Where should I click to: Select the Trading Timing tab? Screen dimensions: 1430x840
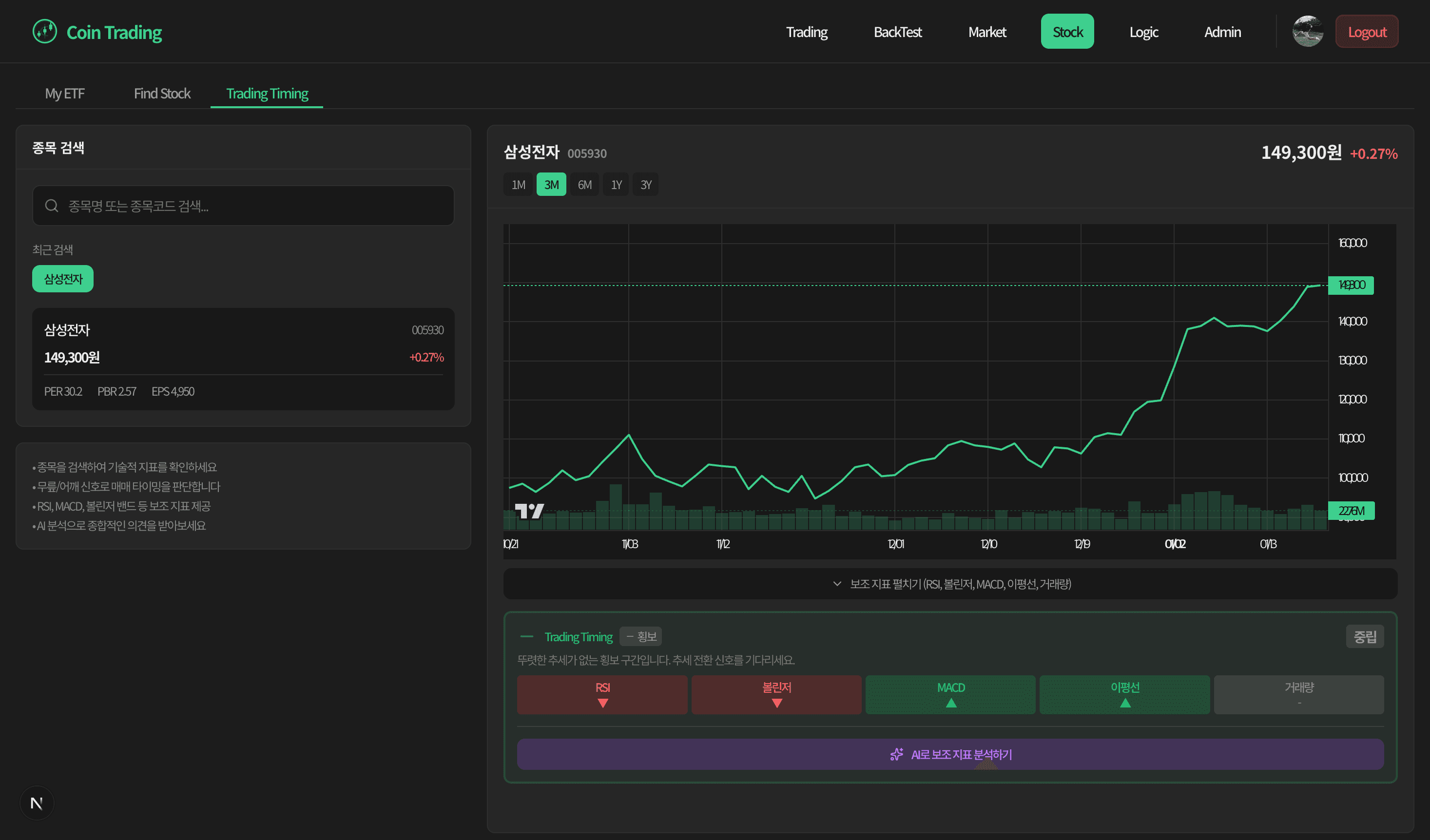point(267,93)
